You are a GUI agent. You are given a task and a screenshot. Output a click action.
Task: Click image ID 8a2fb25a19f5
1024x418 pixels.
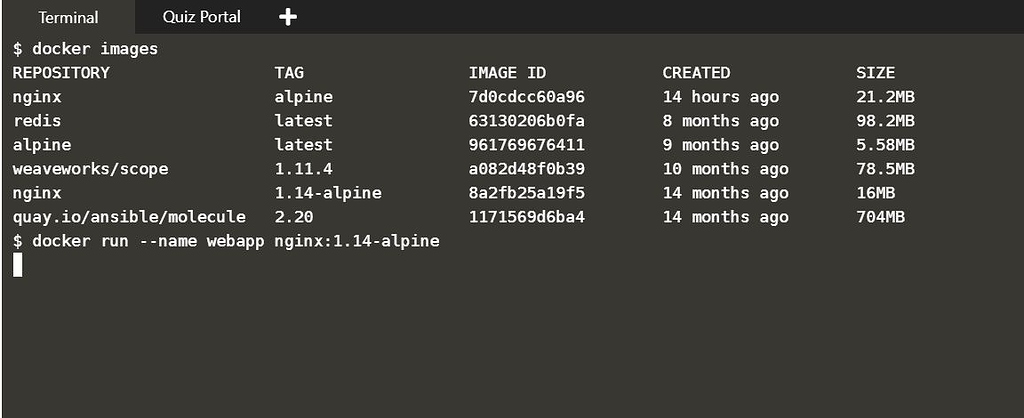click(x=526, y=192)
